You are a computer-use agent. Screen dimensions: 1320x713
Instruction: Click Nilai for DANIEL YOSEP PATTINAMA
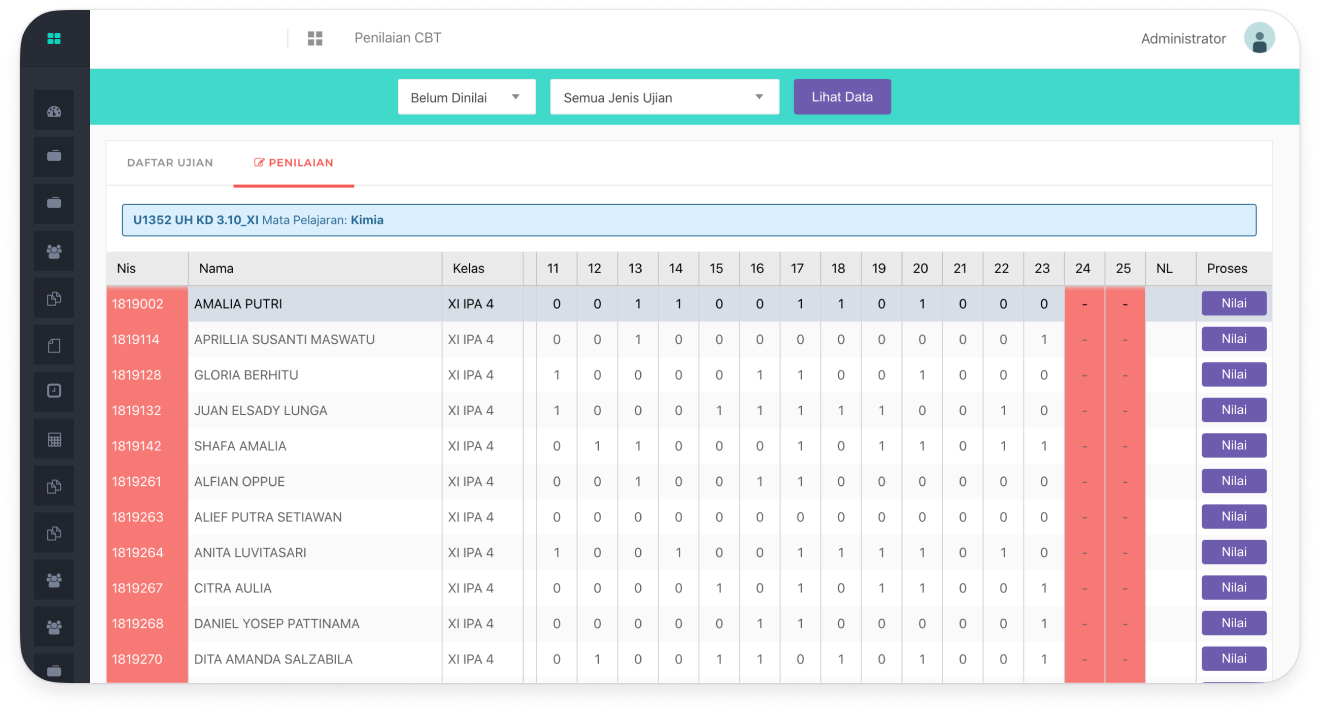tap(1234, 623)
